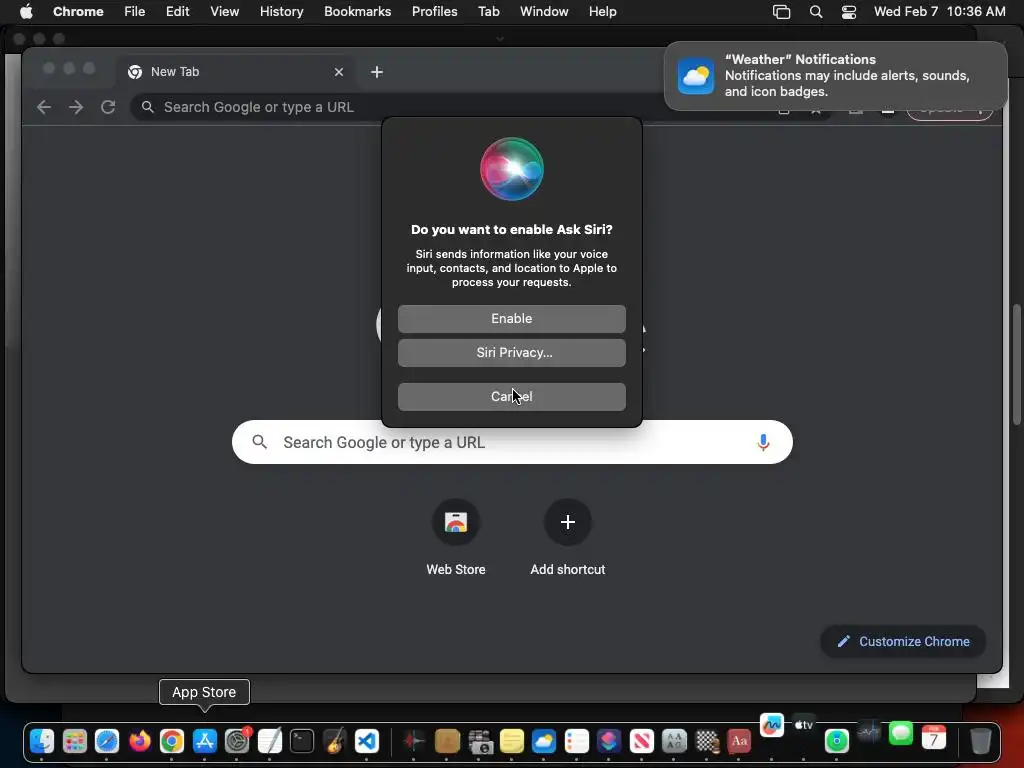Open Control Center in menu bar
Viewport: 1024px width, 768px height.
click(x=848, y=11)
